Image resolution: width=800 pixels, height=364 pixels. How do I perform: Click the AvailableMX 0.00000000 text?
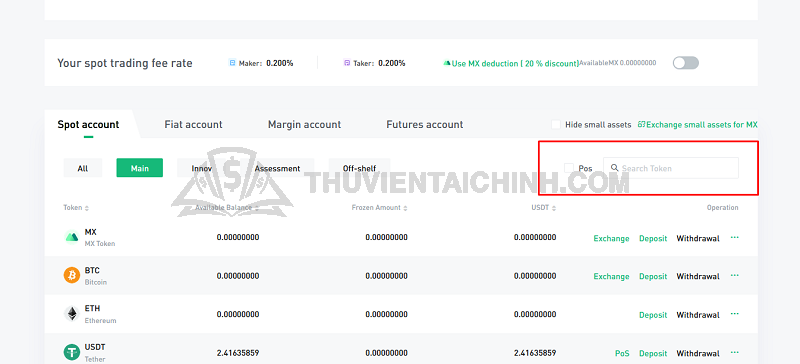(x=617, y=63)
